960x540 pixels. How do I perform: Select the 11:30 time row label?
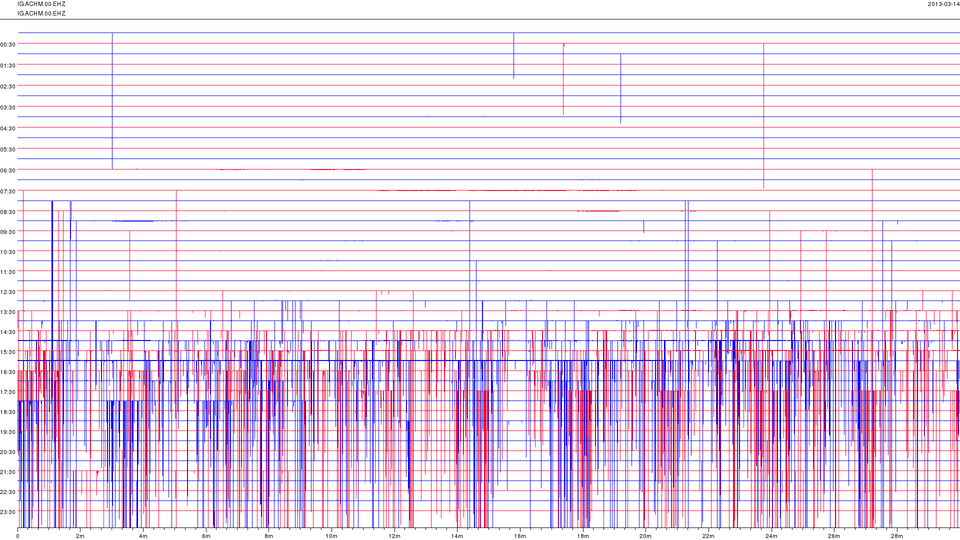(x=8, y=272)
